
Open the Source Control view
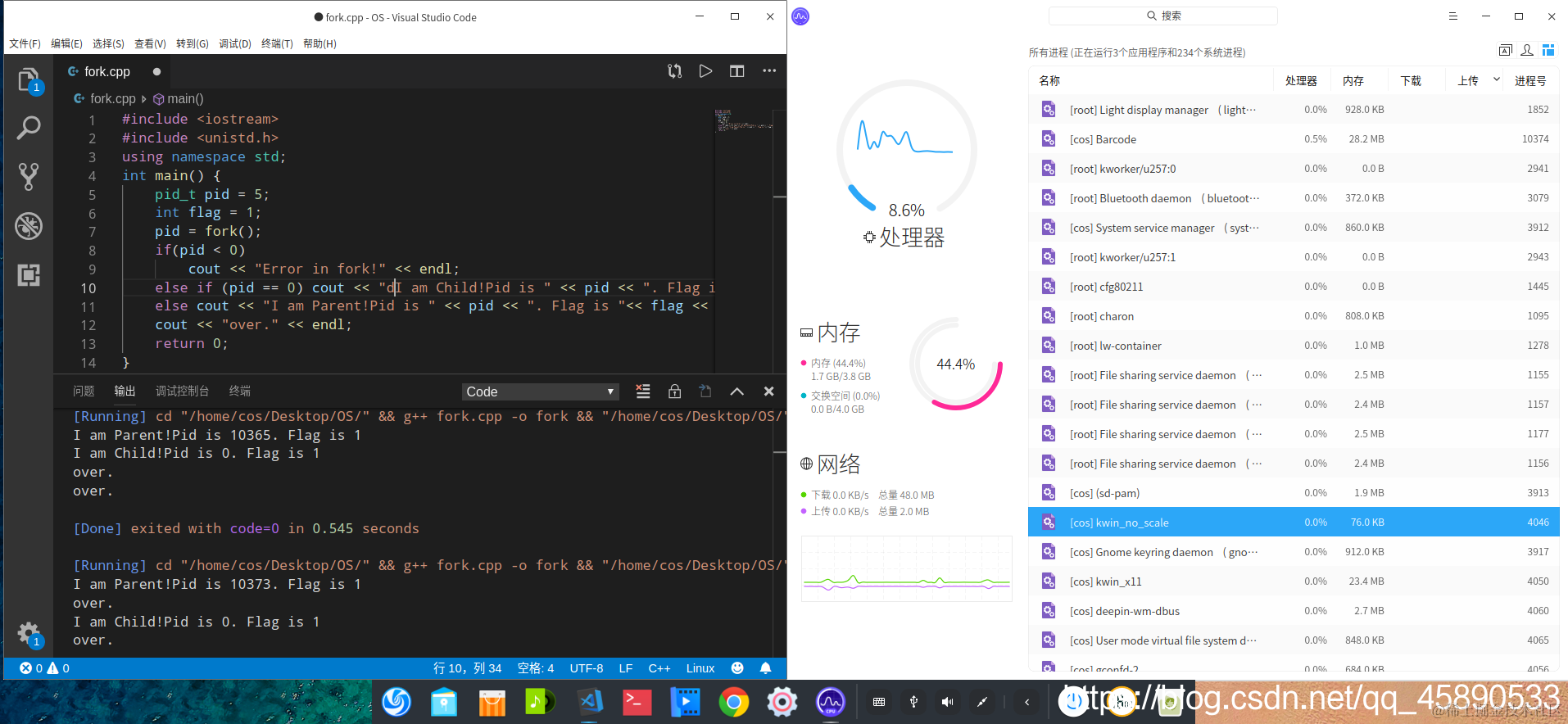29,176
